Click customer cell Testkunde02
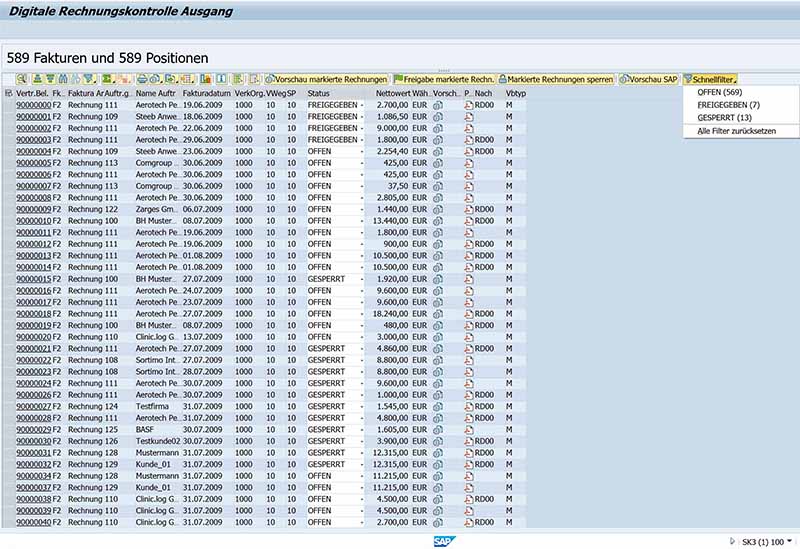Screen dimensions: 800x549 pos(158,441)
